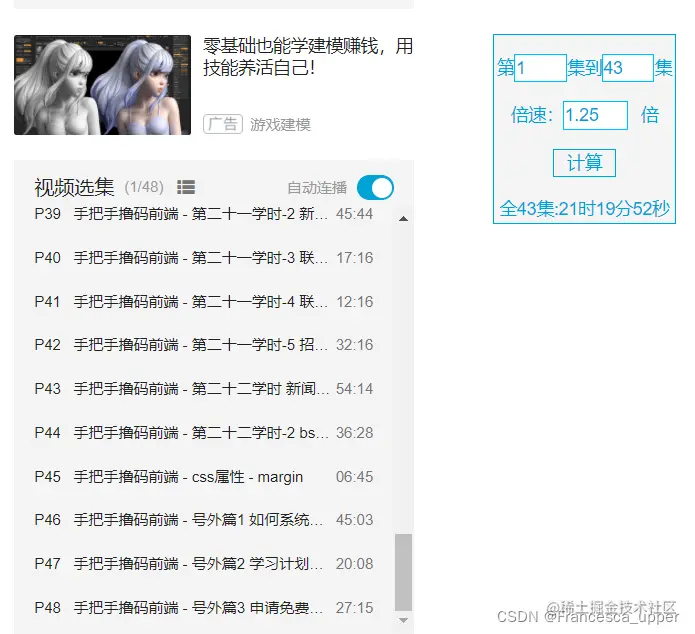The width and height of the screenshot is (695, 634).
Task: Toggle the 自动连播 autoplay switch
Action: click(375, 188)
